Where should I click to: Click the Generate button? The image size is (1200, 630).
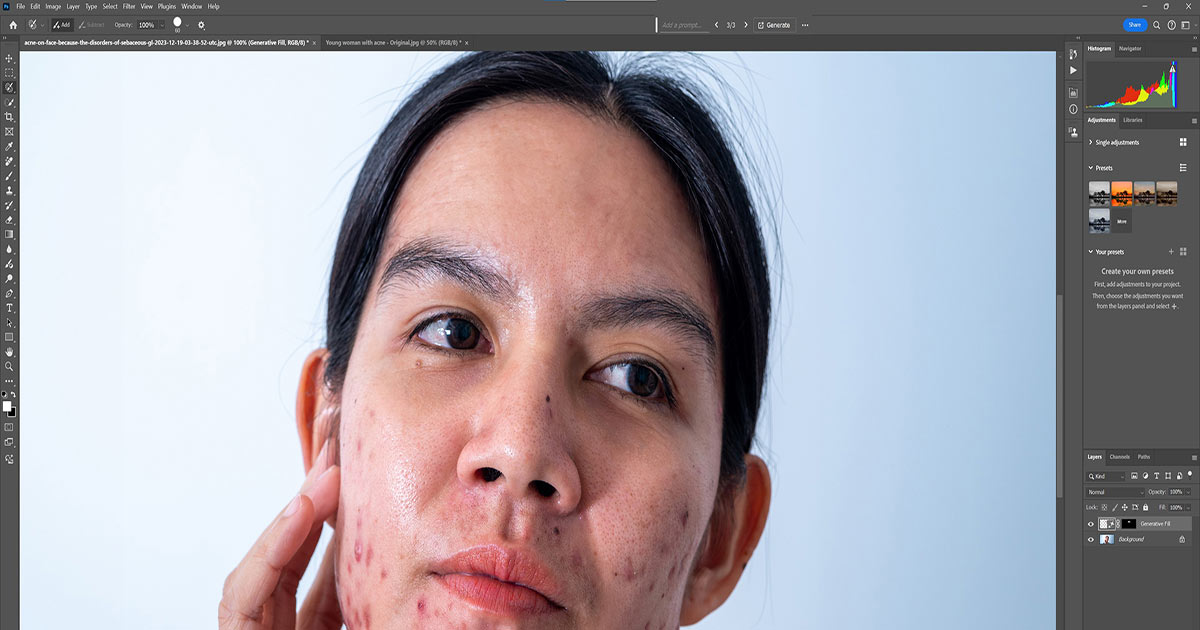point(773,25)
